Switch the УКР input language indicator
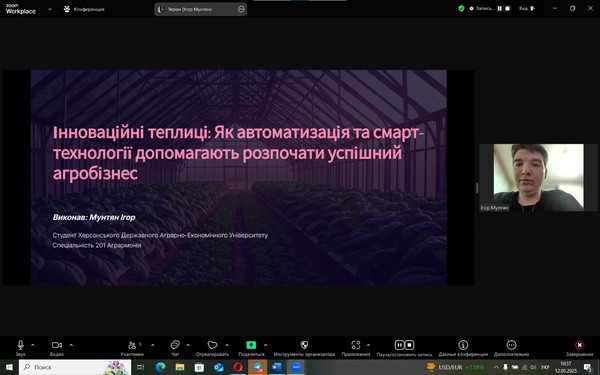600x375 pixels. pos(545,367)
